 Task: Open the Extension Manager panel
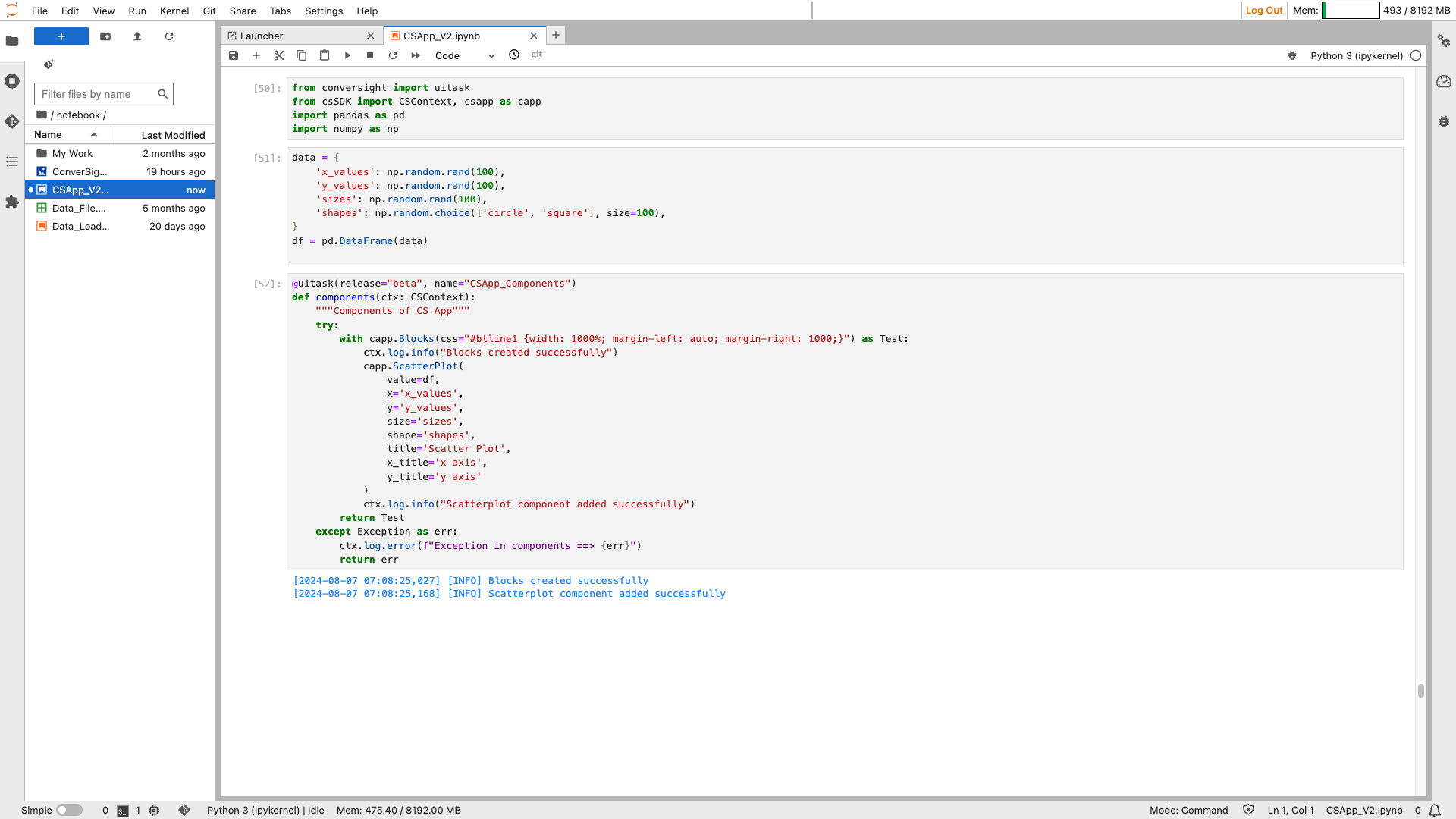[12, 202]
